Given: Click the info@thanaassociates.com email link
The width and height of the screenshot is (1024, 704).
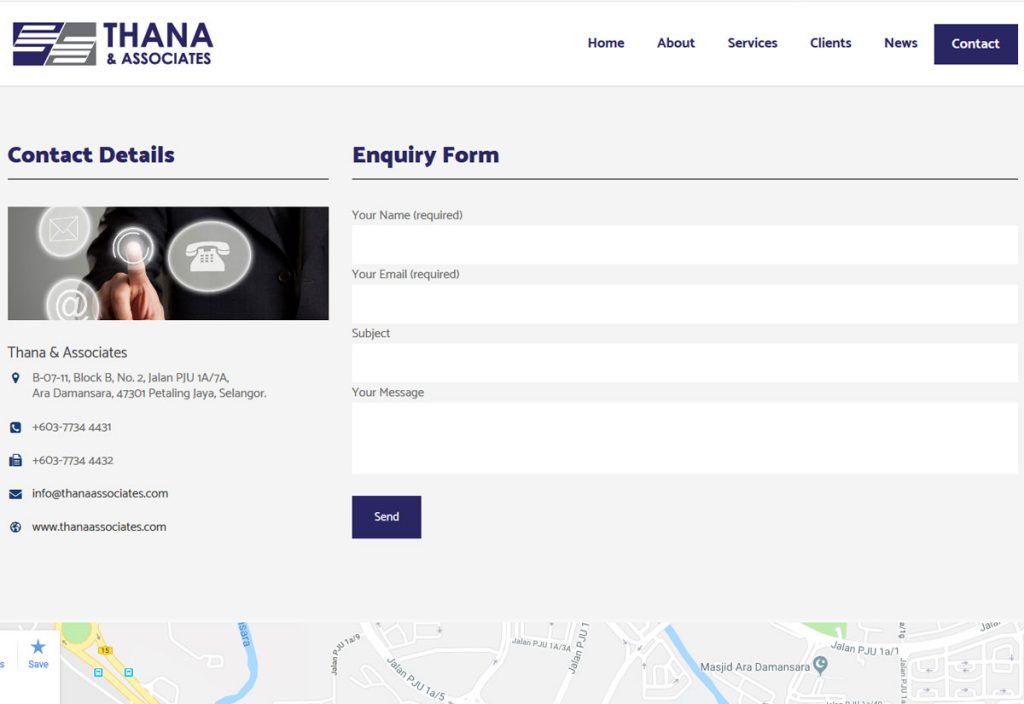Looking at the screenshot, I should click(100, 494).
